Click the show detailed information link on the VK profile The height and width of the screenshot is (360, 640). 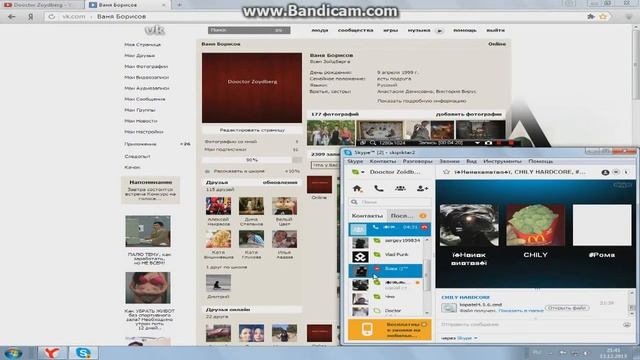point(422,101)
